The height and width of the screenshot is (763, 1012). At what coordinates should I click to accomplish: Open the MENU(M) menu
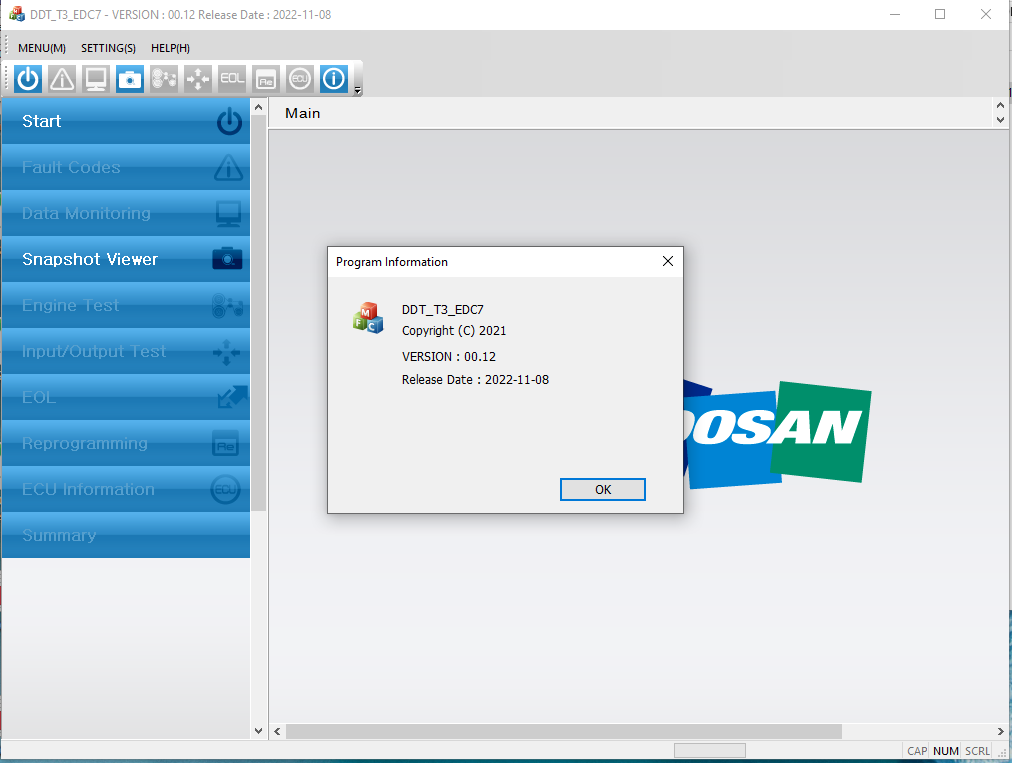42,48
